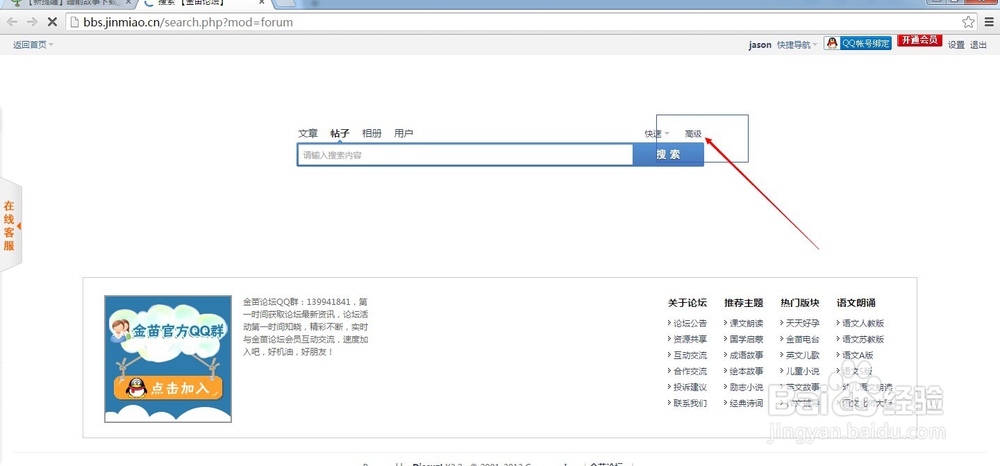This screenshot has height=466, width=1000.
Task: Click the QQ群 139941841 description text
Action: tap(305, 326)
